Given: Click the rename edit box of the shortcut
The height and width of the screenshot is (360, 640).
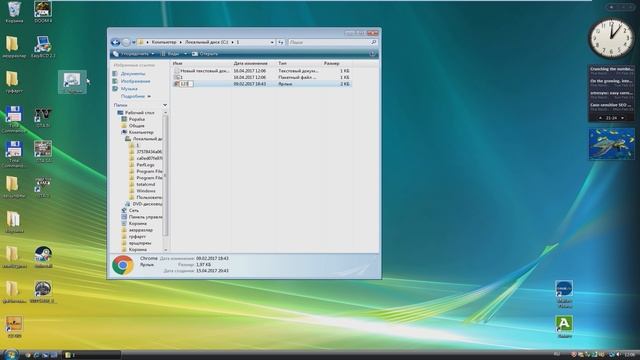Looking at the screenshot, I should pos(186,84).
